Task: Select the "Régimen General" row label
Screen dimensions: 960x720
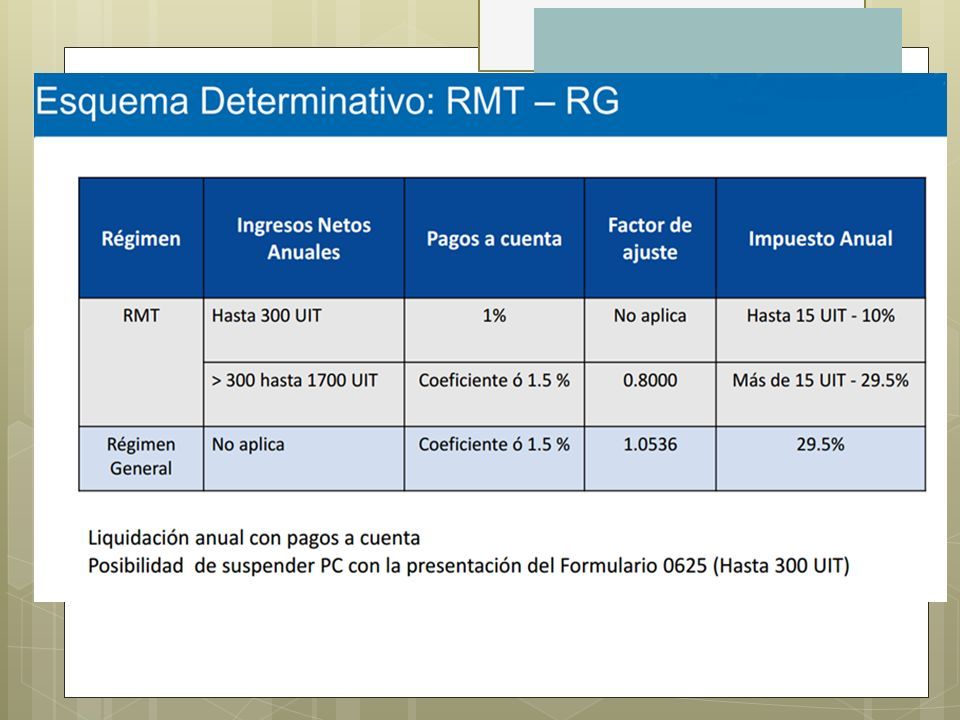Action: [141, 458]
